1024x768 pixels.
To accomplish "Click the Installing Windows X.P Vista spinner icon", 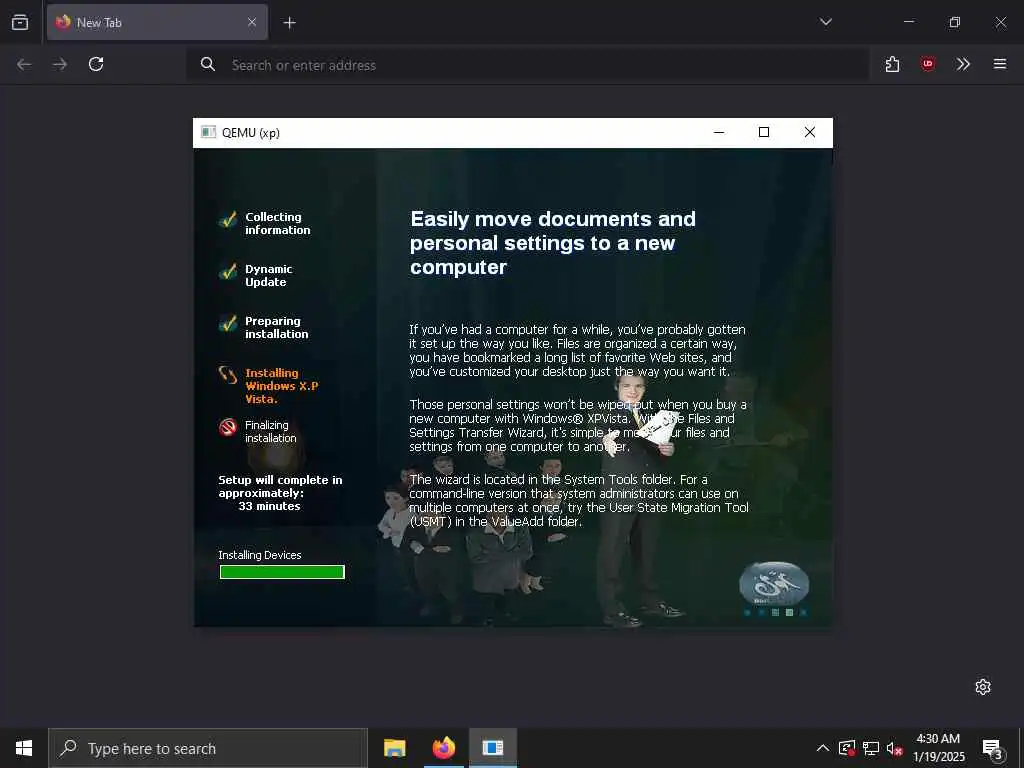I will 228,375.
